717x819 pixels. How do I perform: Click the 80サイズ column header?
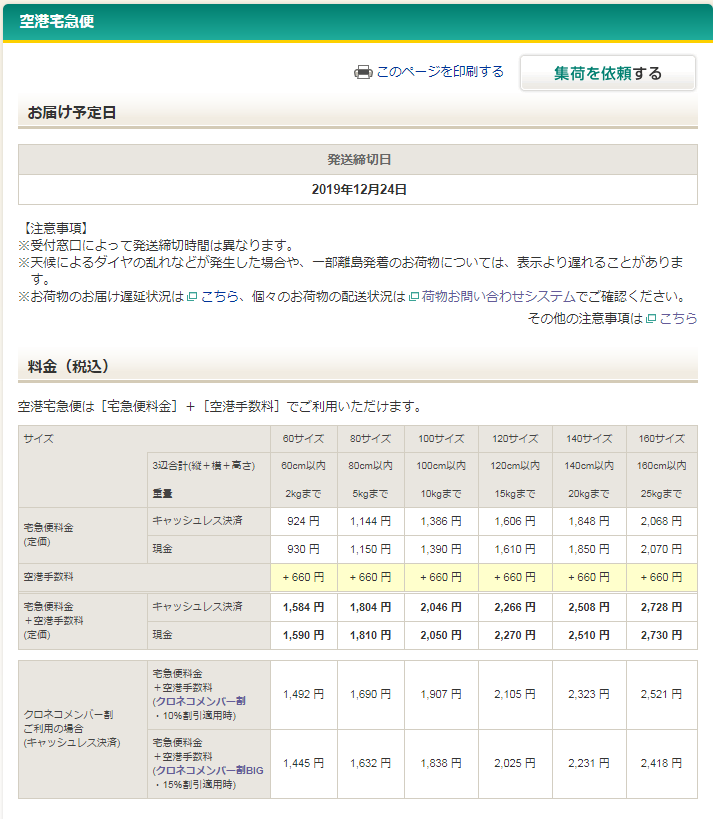(x=370, y=439)
